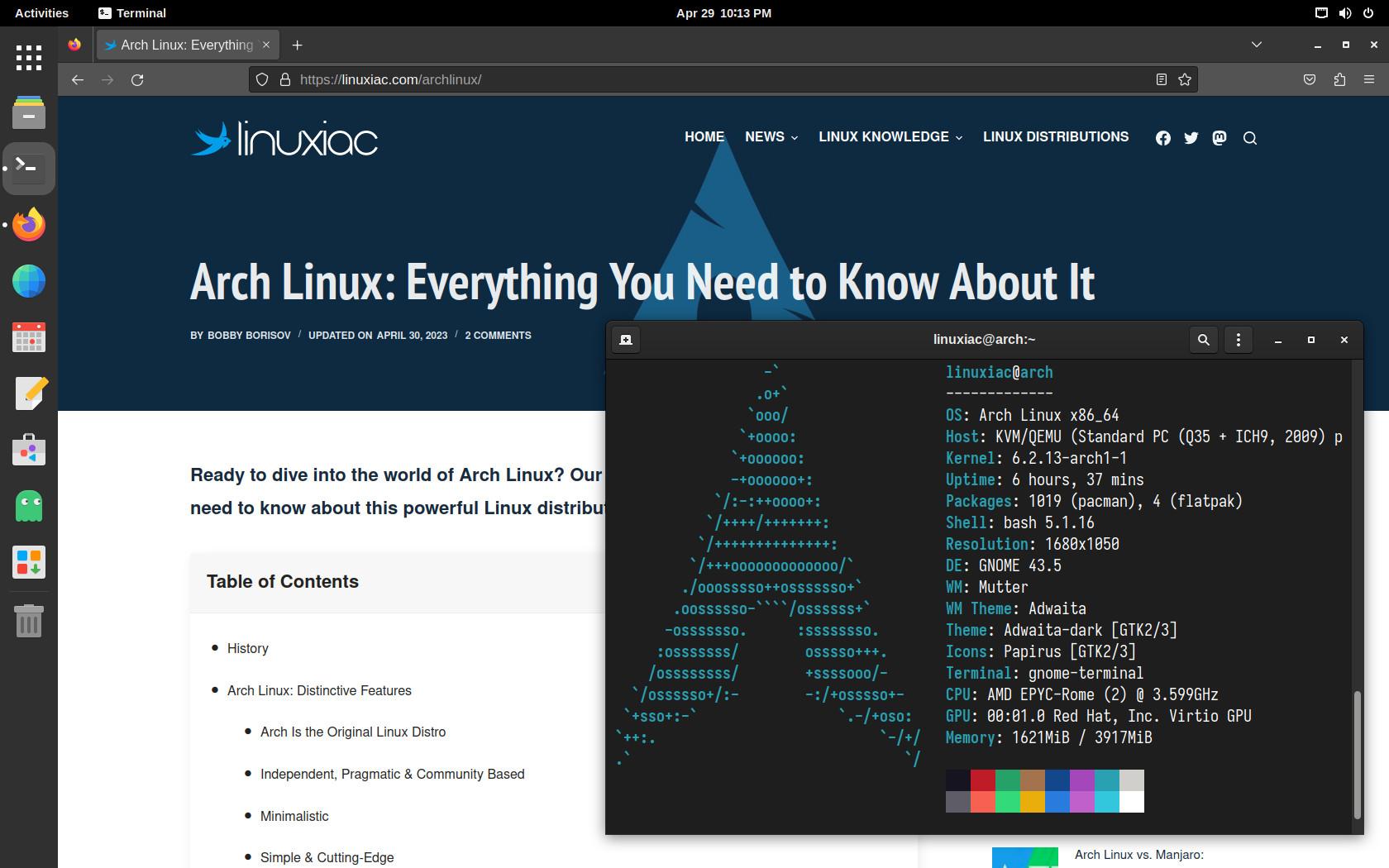Click the red color block in terminal
The height and width of the screenshot is (868, 1389).
click(x=982, y=780)
